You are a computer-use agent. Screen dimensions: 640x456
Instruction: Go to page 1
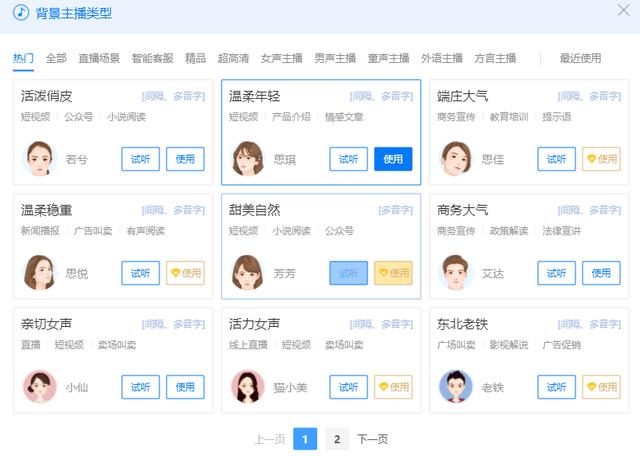[305, 439]
